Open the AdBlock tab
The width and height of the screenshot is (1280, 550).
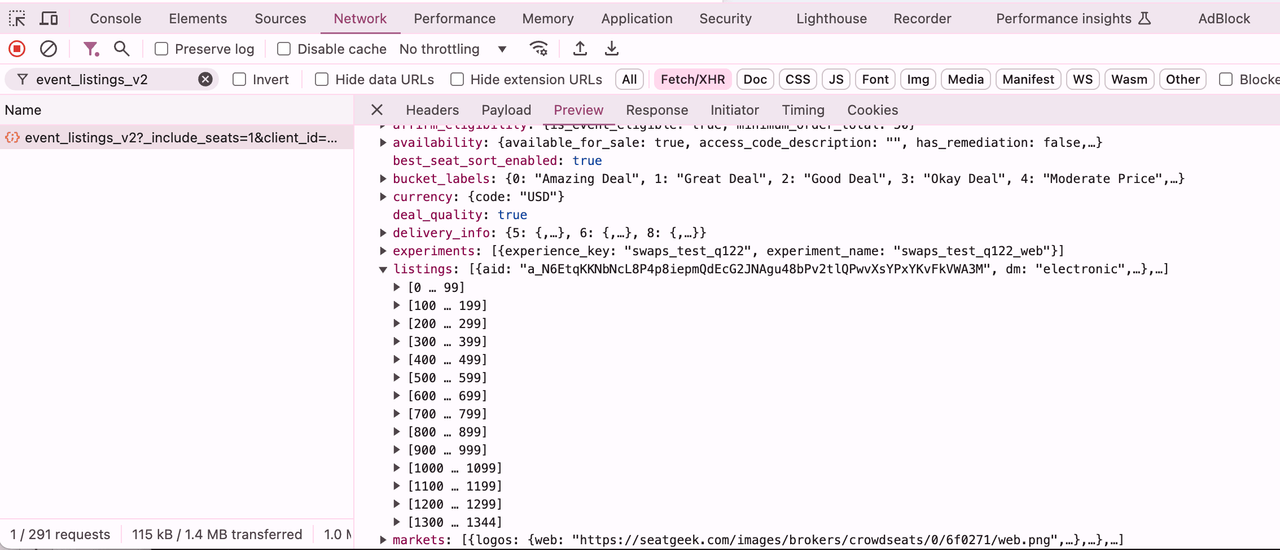1224,19
